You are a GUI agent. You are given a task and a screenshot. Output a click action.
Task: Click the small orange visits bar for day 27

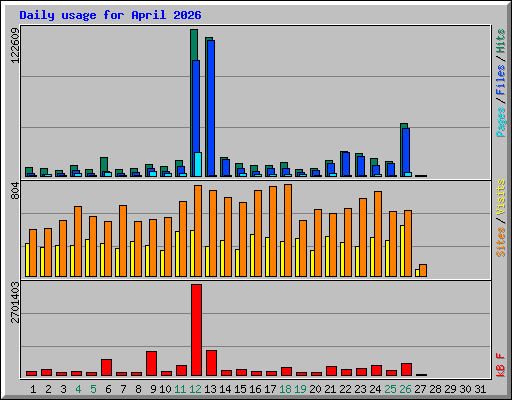tap(423, 270)
